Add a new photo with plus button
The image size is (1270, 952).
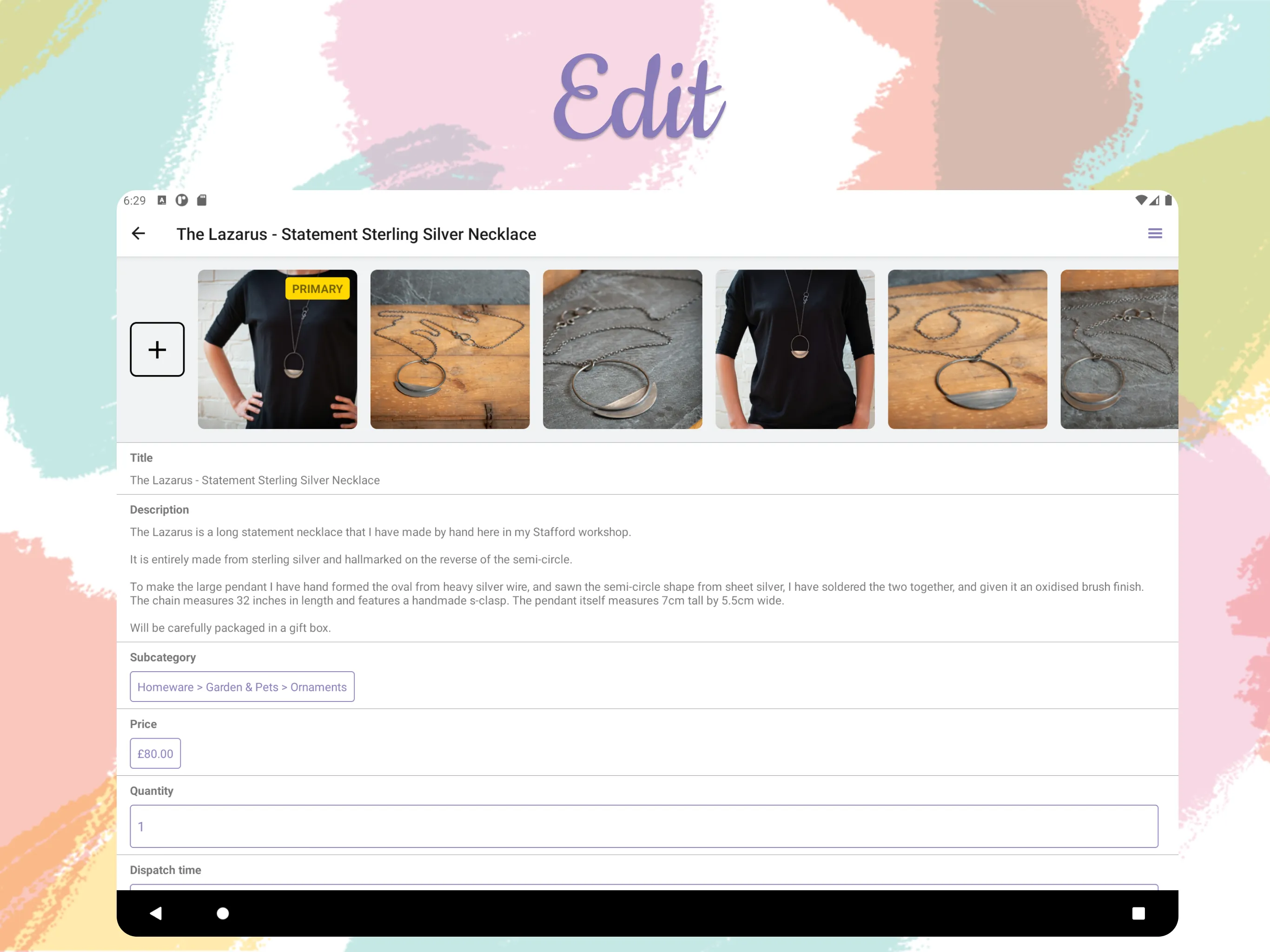point(157,349)
